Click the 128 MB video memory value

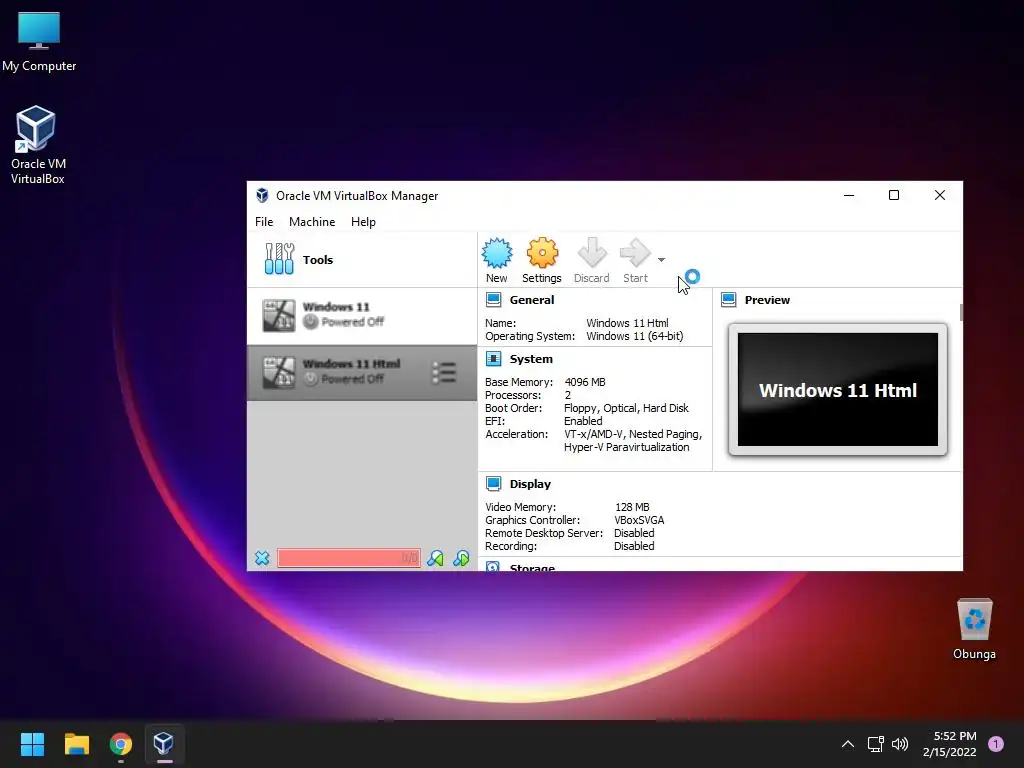click(x=632, y=507)
